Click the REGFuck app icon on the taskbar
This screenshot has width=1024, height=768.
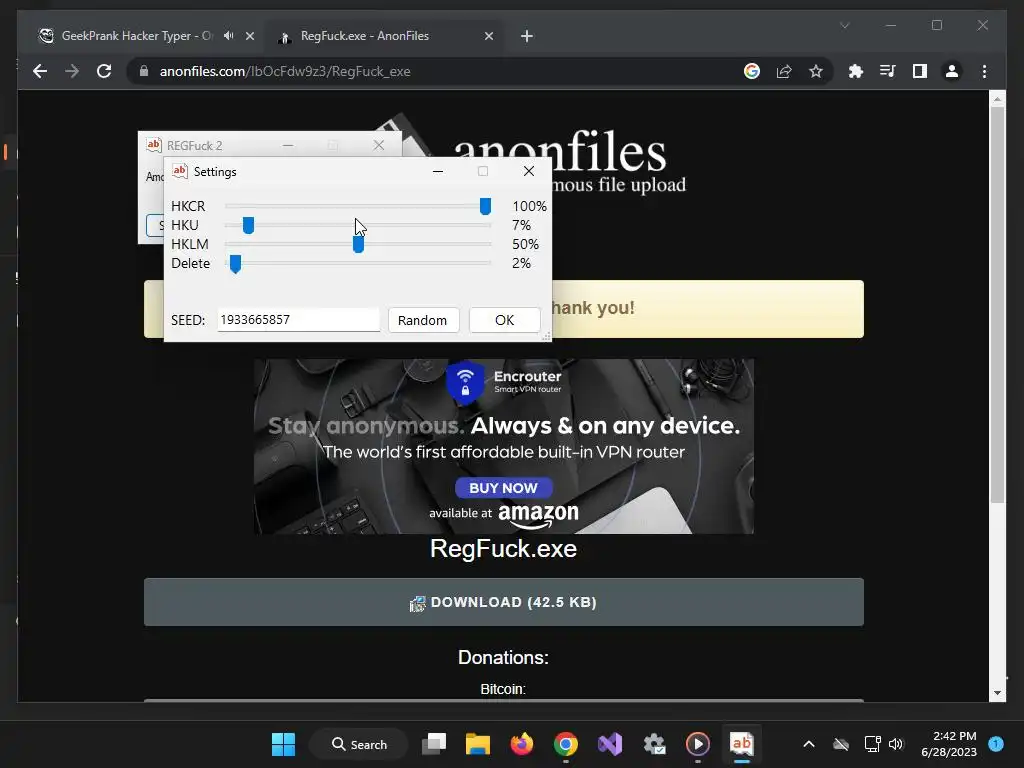[x=741, y=743]
